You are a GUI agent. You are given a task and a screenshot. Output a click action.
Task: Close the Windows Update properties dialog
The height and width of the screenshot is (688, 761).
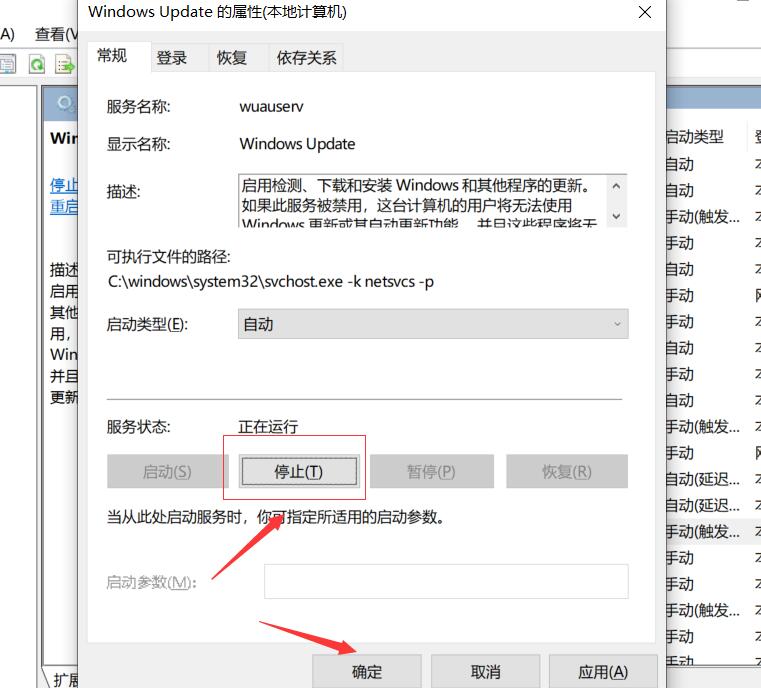coord(645,12)
